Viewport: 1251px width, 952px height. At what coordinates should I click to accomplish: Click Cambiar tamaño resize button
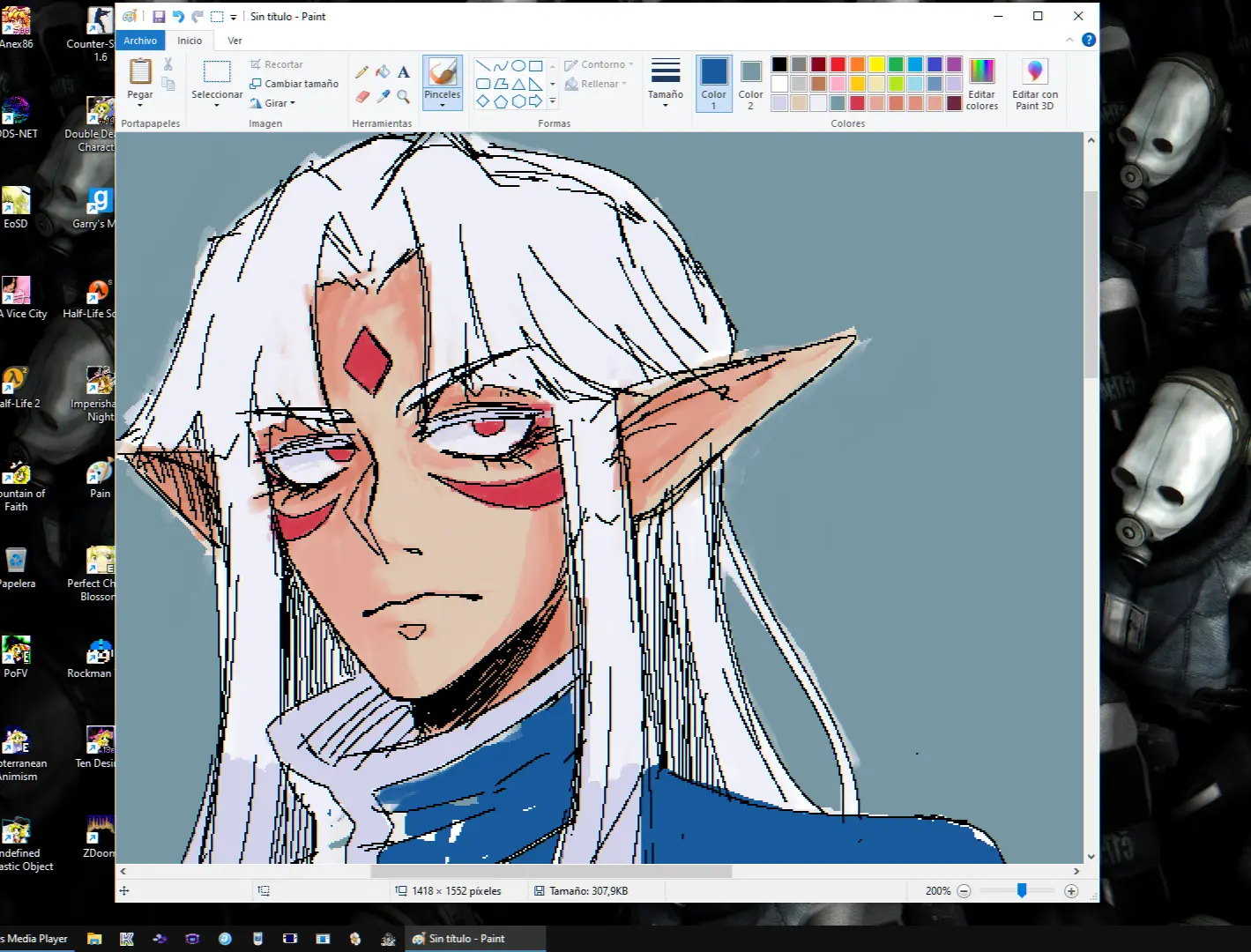[294, 84]
